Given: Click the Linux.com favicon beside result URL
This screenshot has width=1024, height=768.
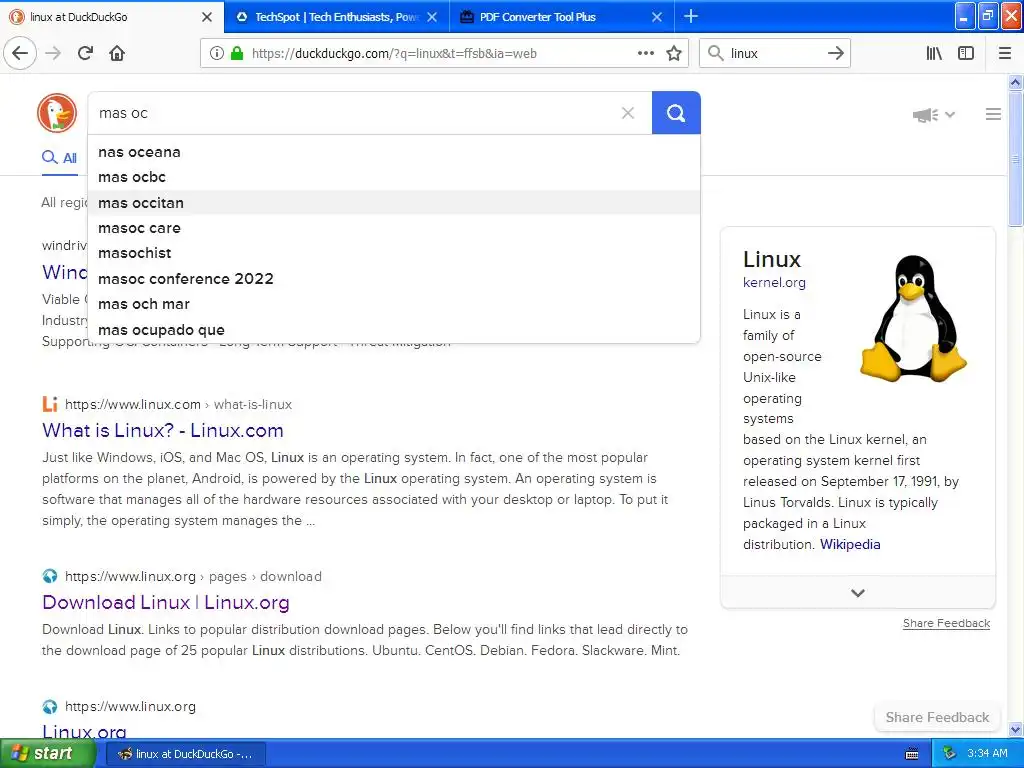Looking at the screenshot, I should pos(50,404).
